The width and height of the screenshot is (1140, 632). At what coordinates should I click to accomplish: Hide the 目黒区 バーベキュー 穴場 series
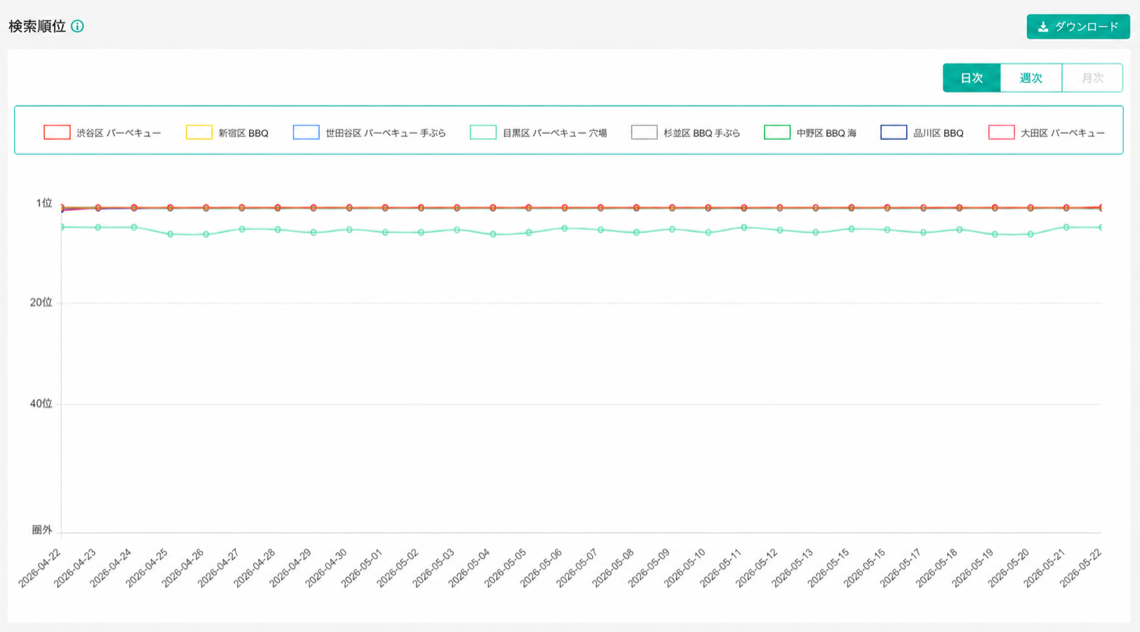point(538,132)
